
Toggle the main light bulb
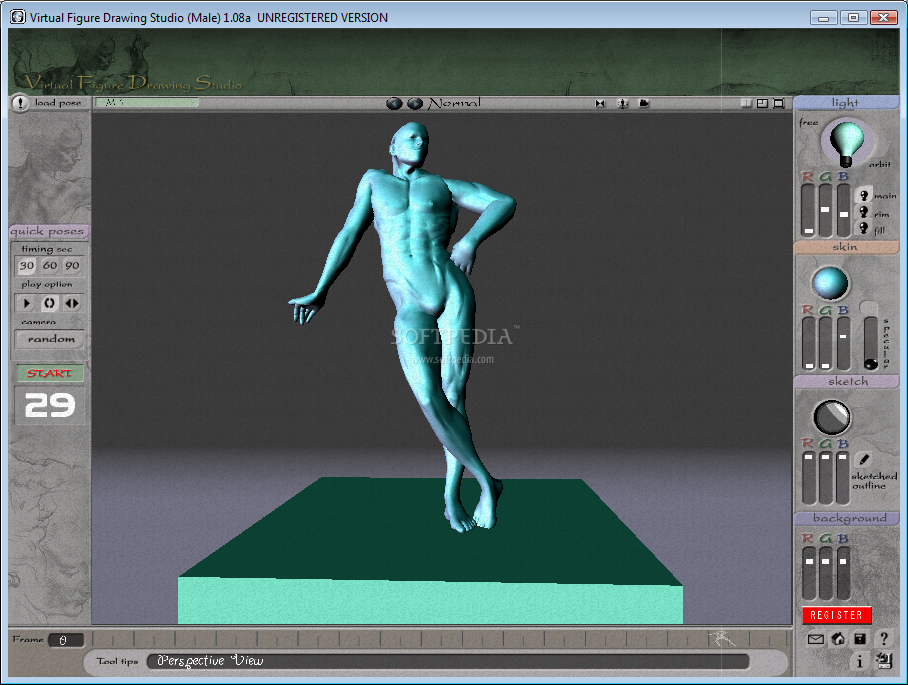pos(864,195)
